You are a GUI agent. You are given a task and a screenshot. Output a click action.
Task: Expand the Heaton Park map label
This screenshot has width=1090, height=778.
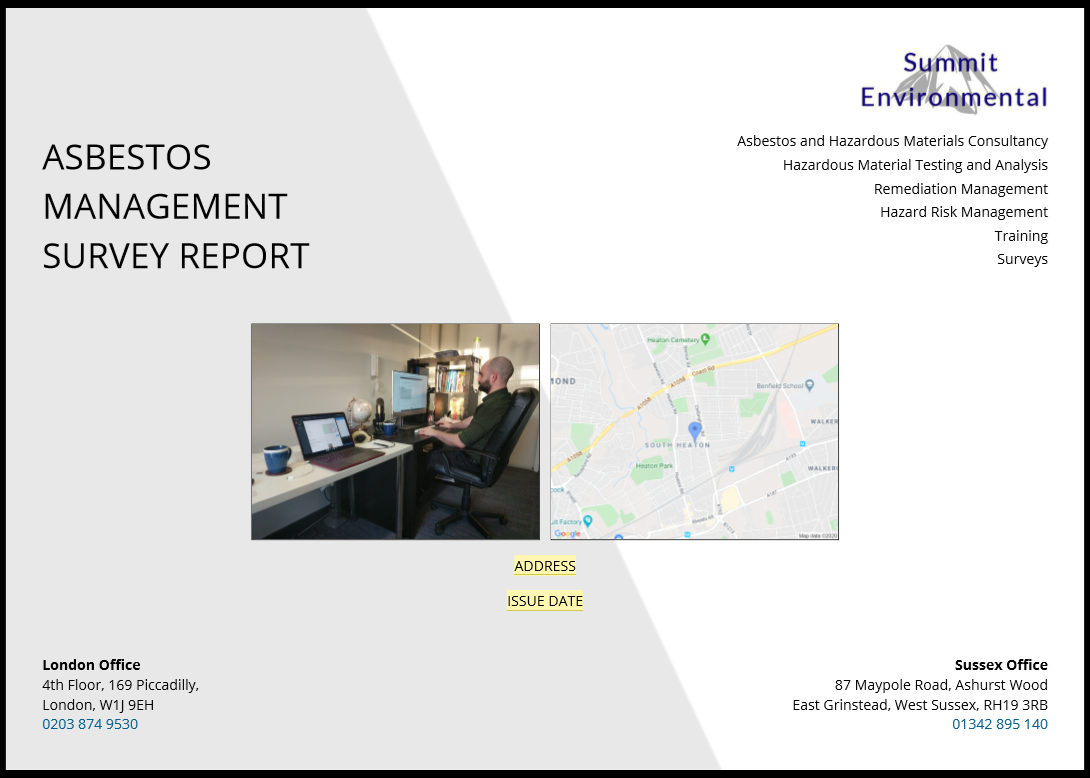[654, 465]
